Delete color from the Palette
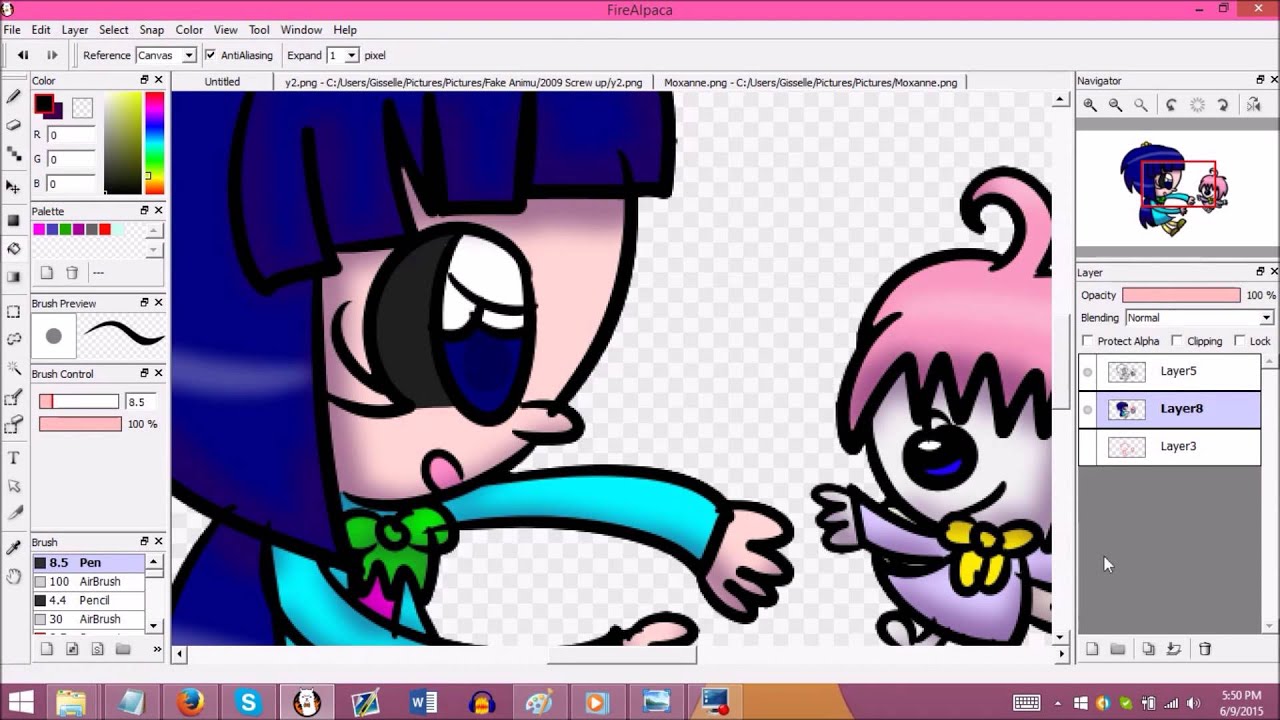Viewport: 1280px width, 720px height. pos(72,272)
